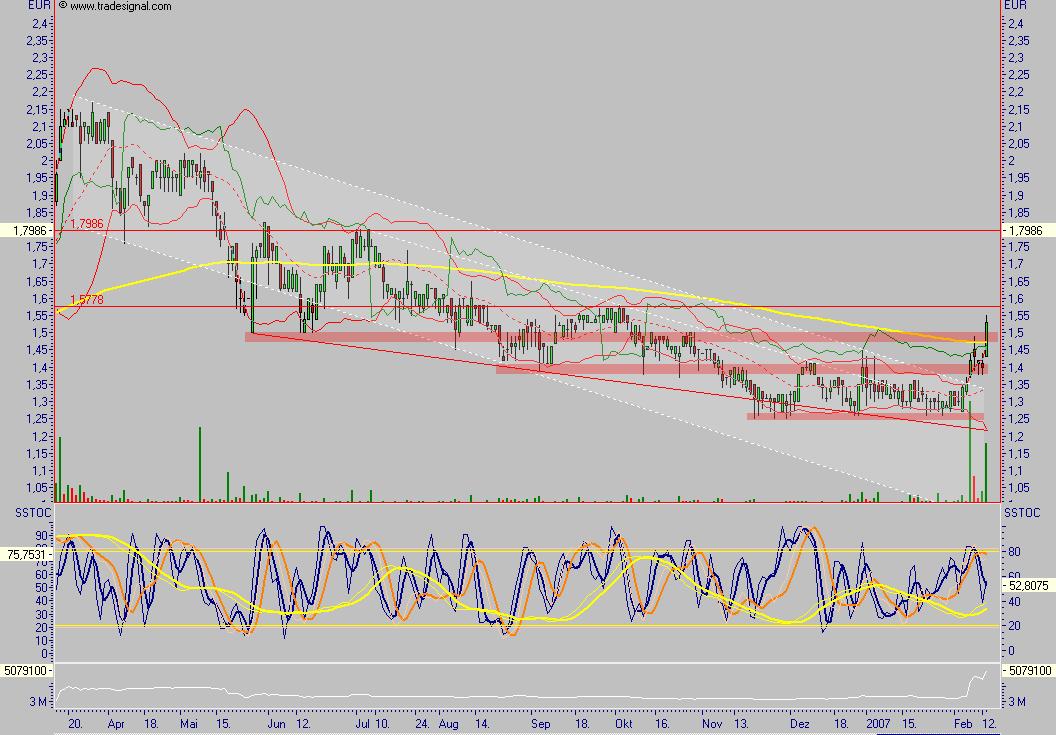Select the Okt marker on date axis
The image size is (1056, 735).
tap(624, 722)
